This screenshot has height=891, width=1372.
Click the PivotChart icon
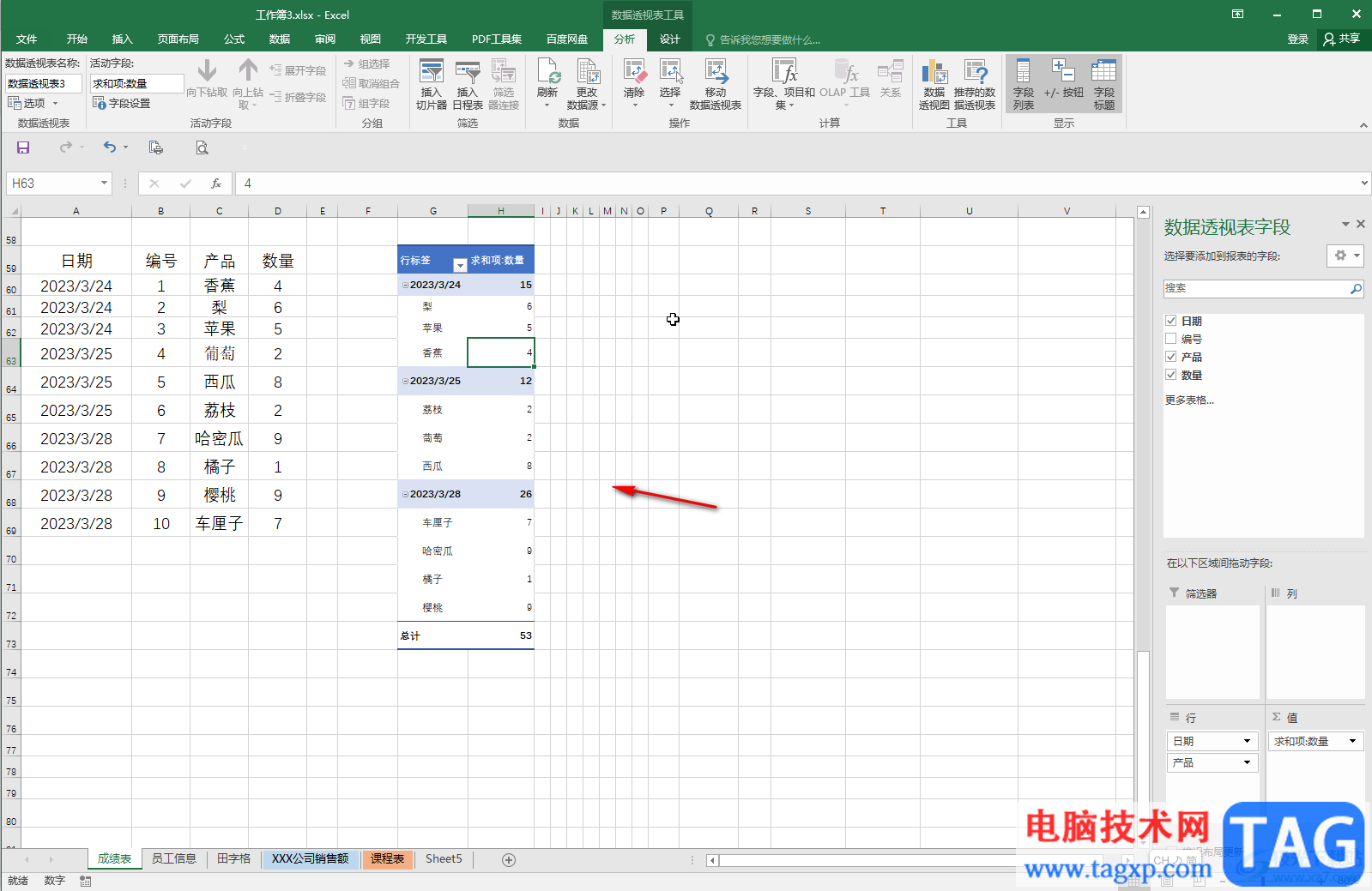point(934,84)
